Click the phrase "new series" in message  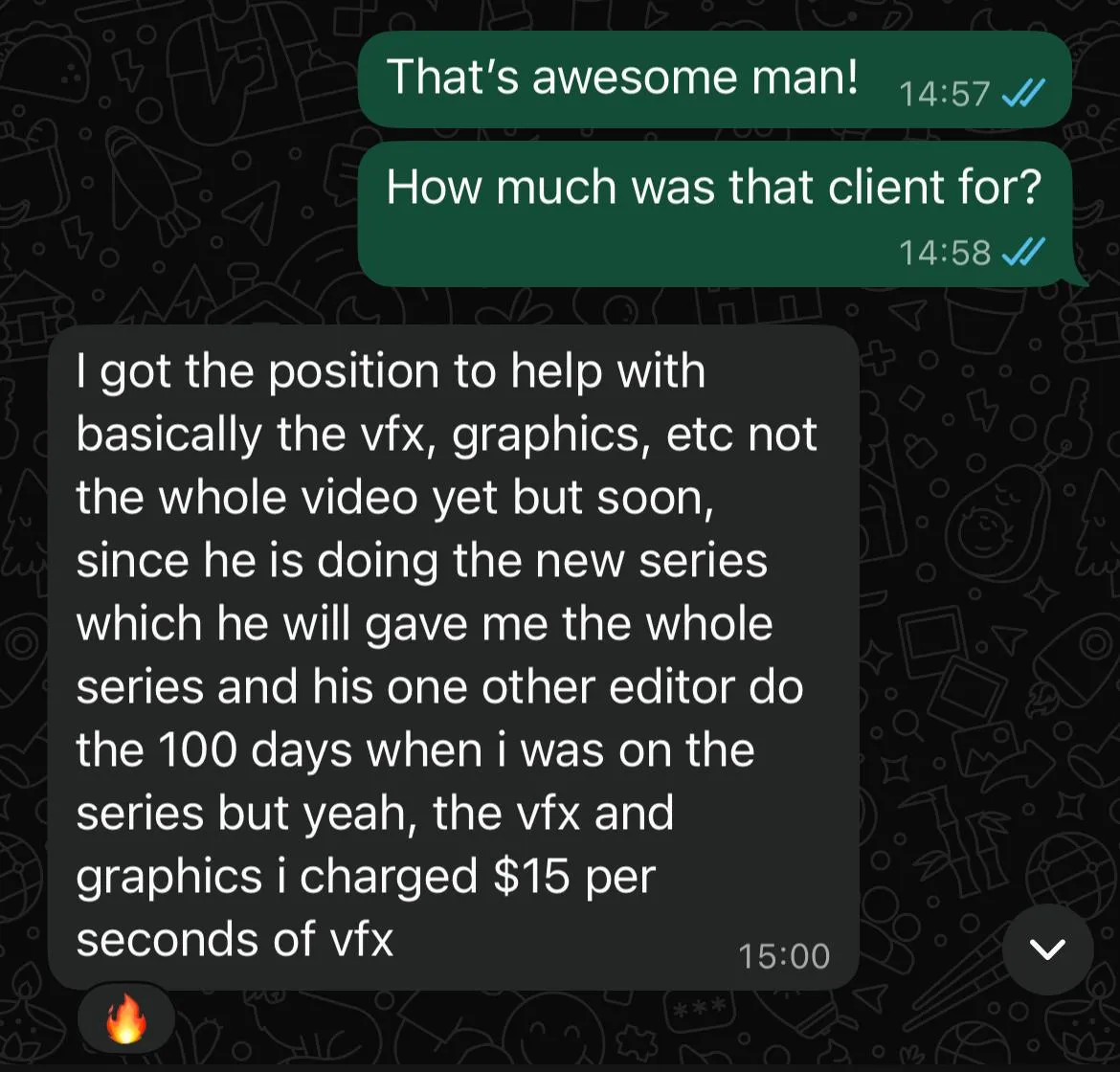click(x=652, y=561)
